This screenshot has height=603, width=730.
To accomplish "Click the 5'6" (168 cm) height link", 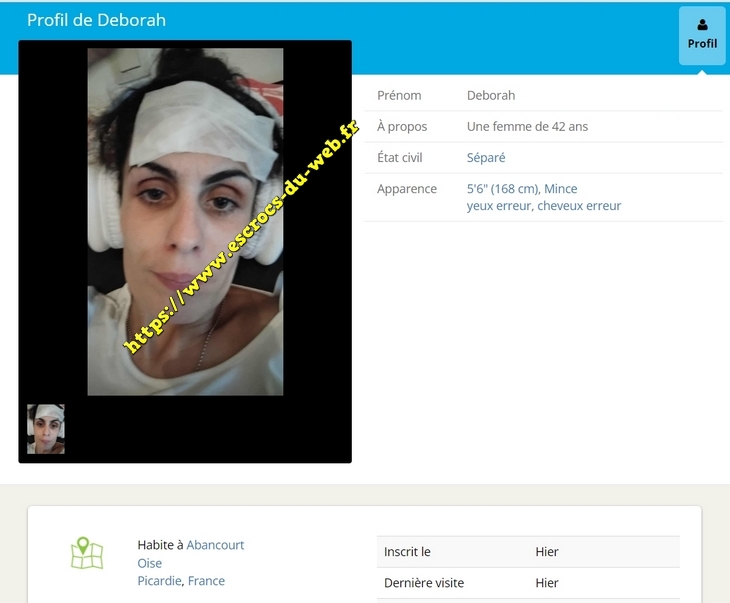I will [x=503, y=189].
